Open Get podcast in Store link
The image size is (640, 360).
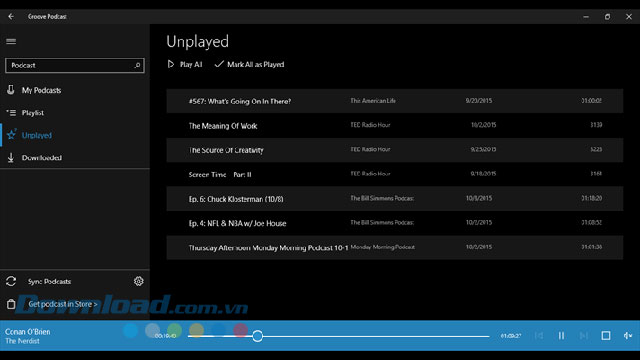(63, 304)
